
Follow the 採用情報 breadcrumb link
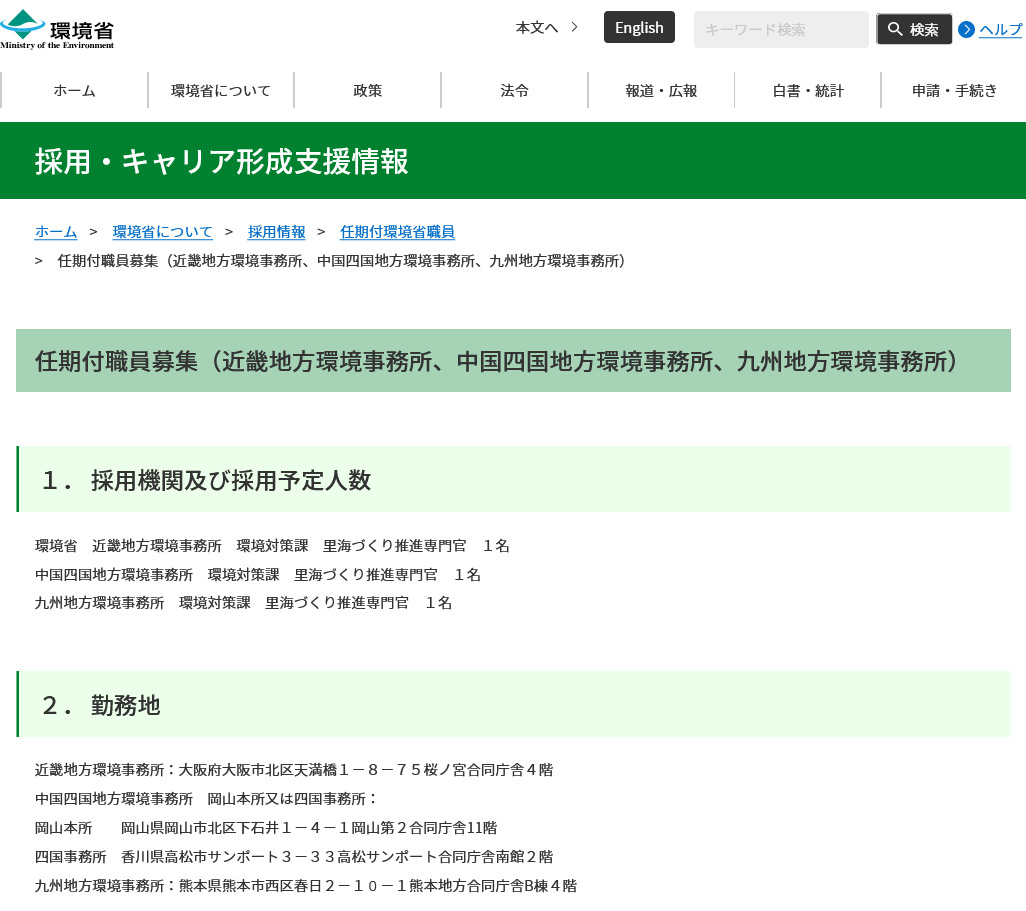click(277, 231)
